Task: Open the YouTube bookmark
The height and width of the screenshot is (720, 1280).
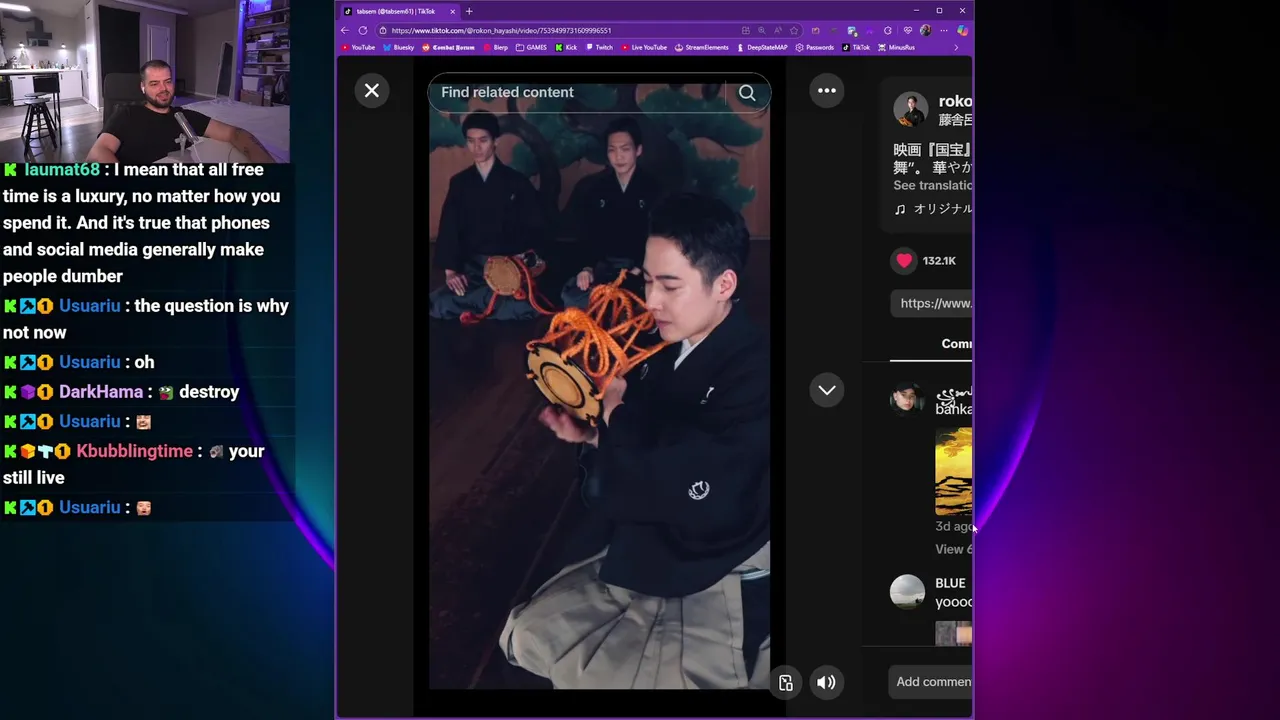Action: [358, 47]
